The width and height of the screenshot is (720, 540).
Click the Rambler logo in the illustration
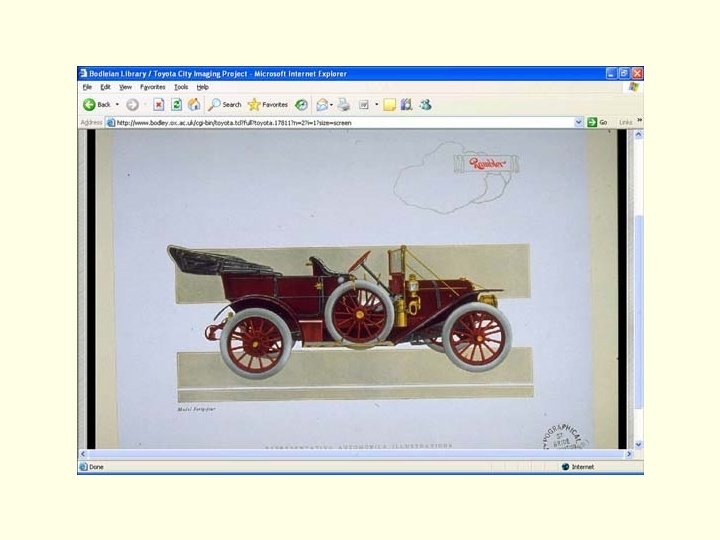(x=487, y=163)
